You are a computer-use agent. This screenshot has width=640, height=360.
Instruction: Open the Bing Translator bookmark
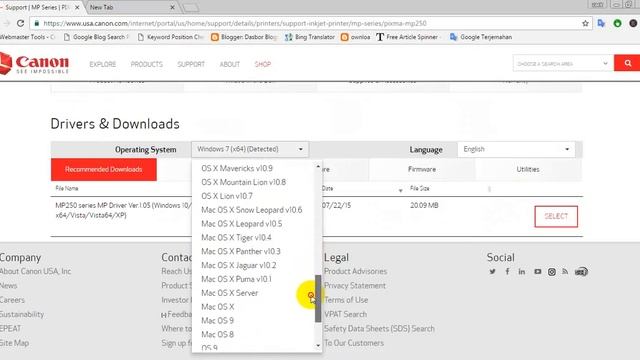pyautogui.click(x=310, y=37)
